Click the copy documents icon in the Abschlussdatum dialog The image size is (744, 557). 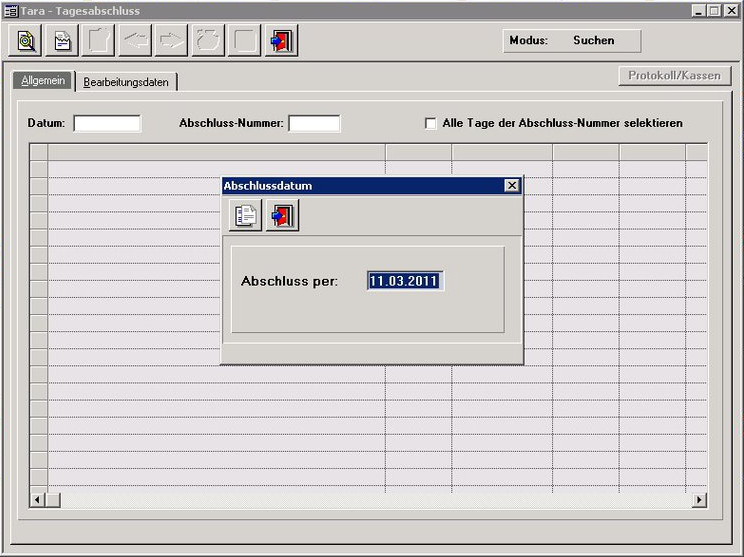(x=245, y=215)
